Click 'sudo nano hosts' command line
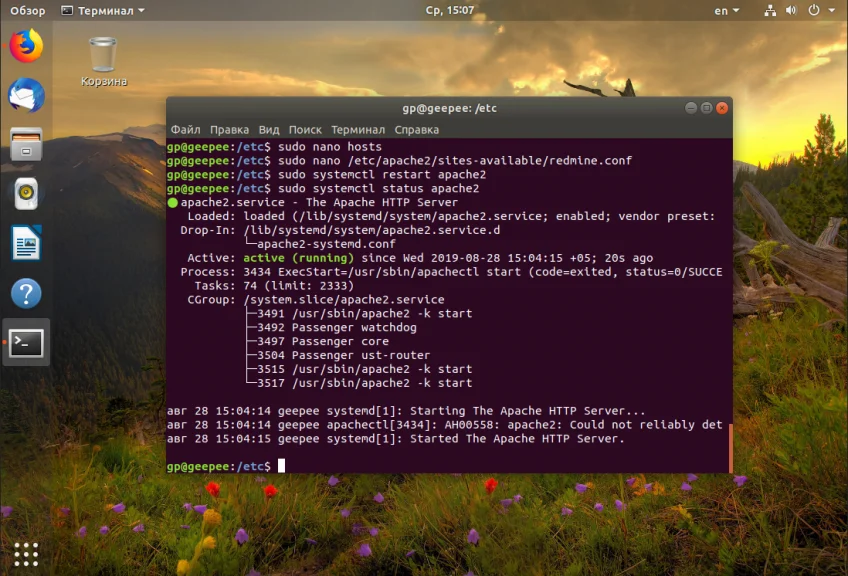 click(x=330, y=147)
